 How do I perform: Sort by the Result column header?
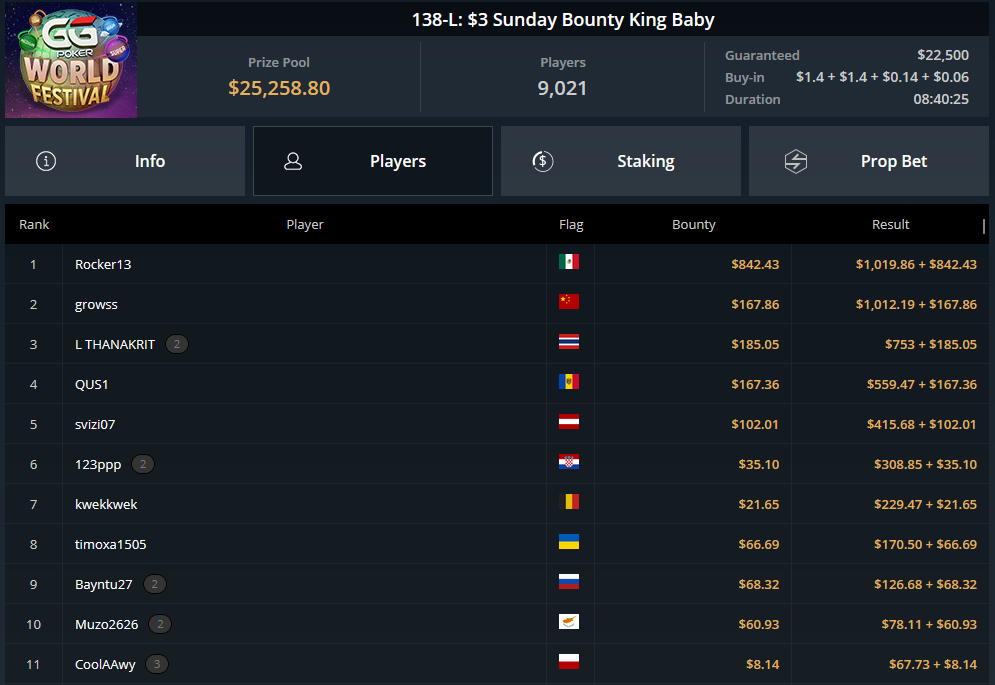pyautogui.click(x=890, y=225)
